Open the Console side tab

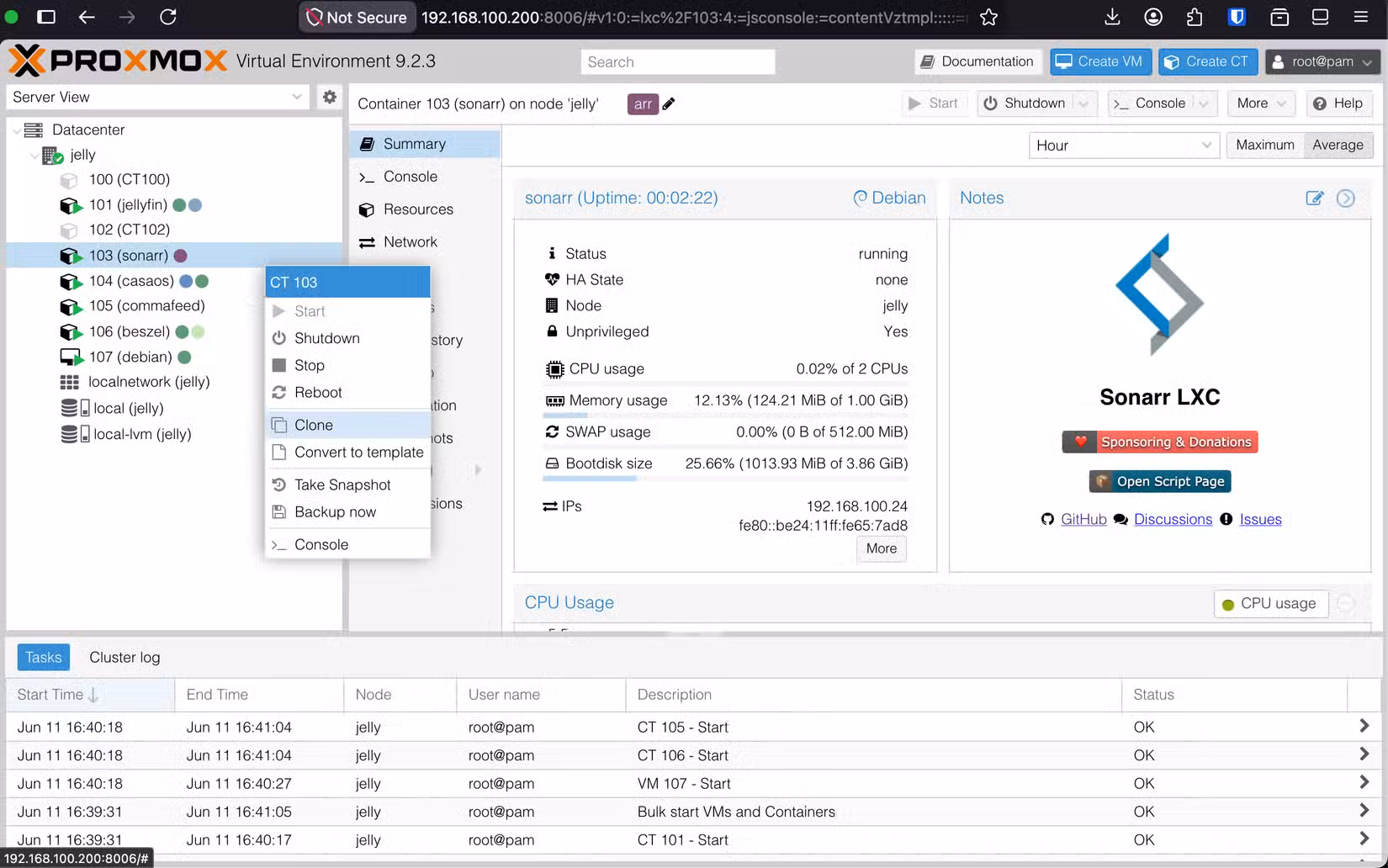click(x=424, y=177)
